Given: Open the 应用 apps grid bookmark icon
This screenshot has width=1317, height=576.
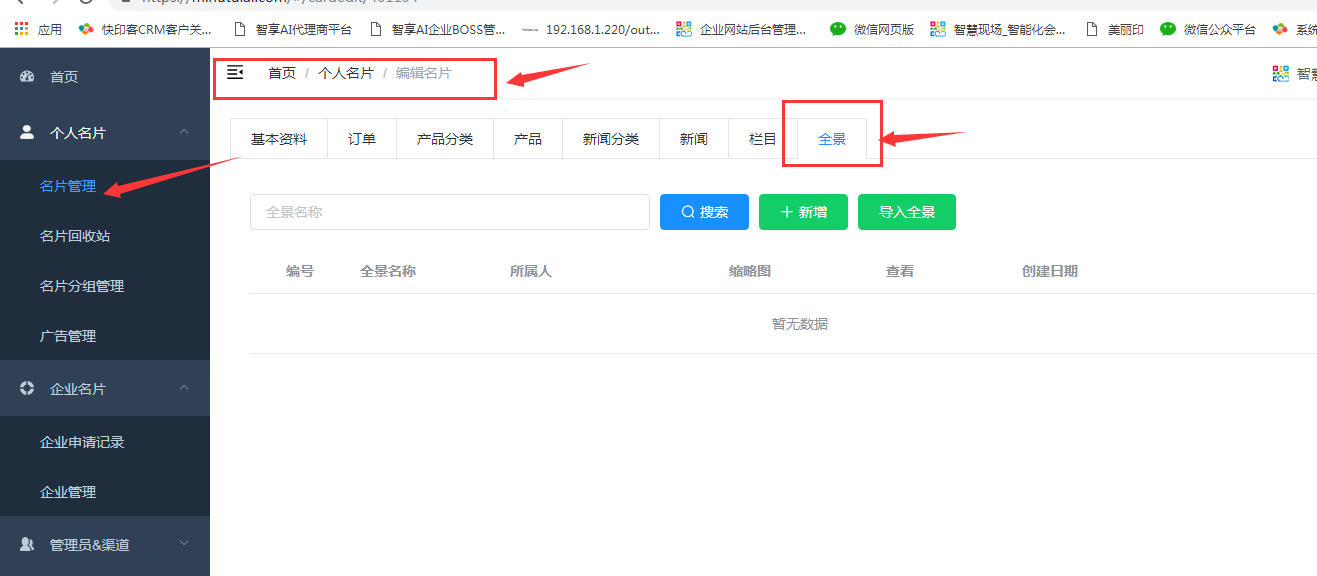Looking at the screenshot, I should [x=21, y=29].
